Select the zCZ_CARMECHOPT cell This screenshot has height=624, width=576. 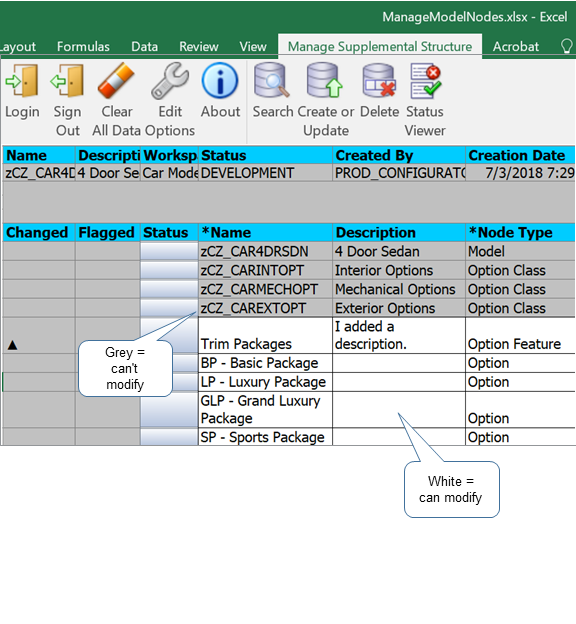[x=266, y=289]
